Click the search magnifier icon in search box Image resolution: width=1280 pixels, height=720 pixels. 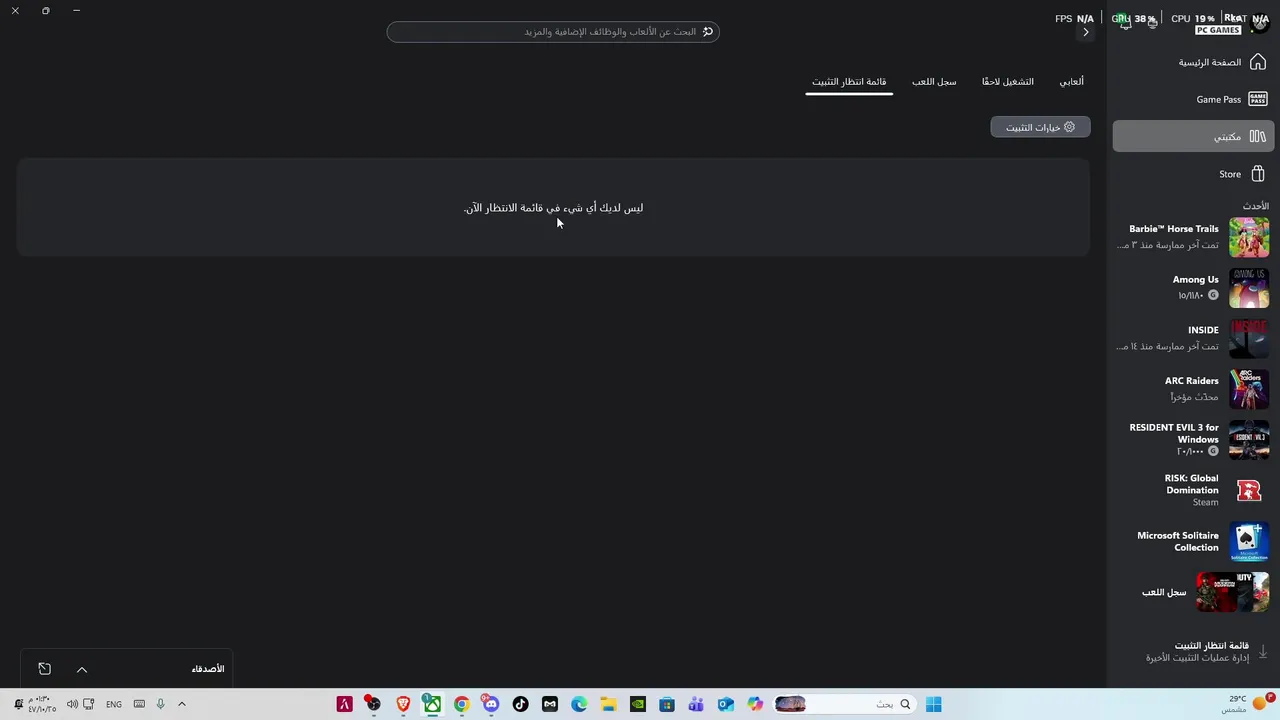point(708,32)
